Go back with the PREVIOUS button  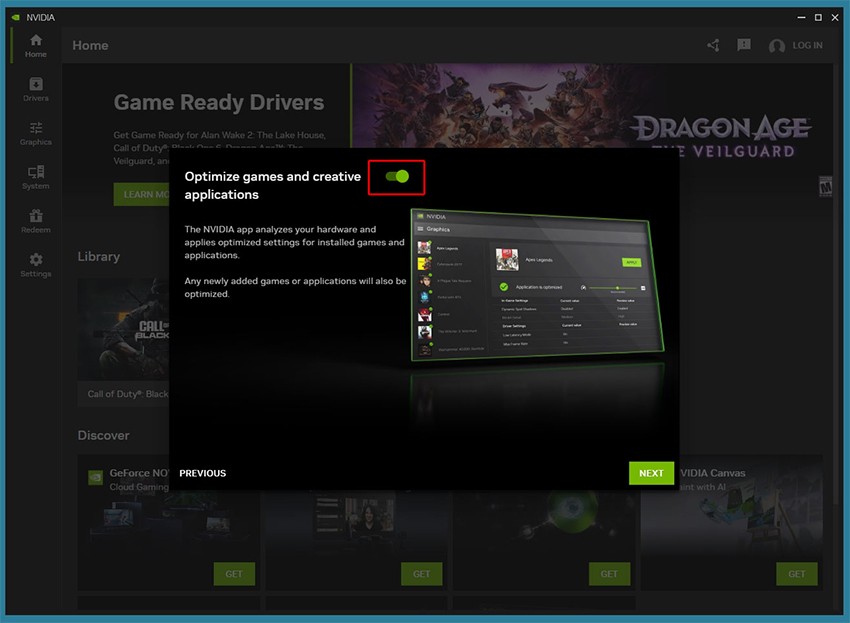pos(203,473)
